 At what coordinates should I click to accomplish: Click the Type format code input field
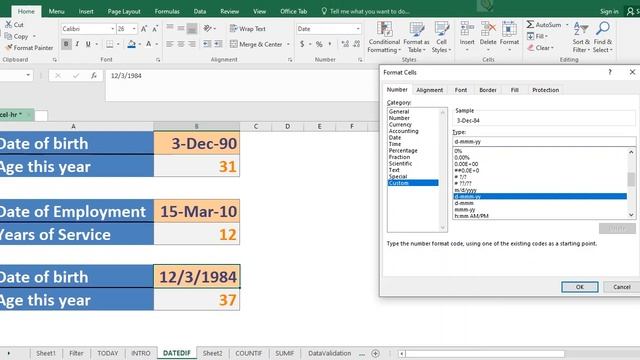click(544, 142)
